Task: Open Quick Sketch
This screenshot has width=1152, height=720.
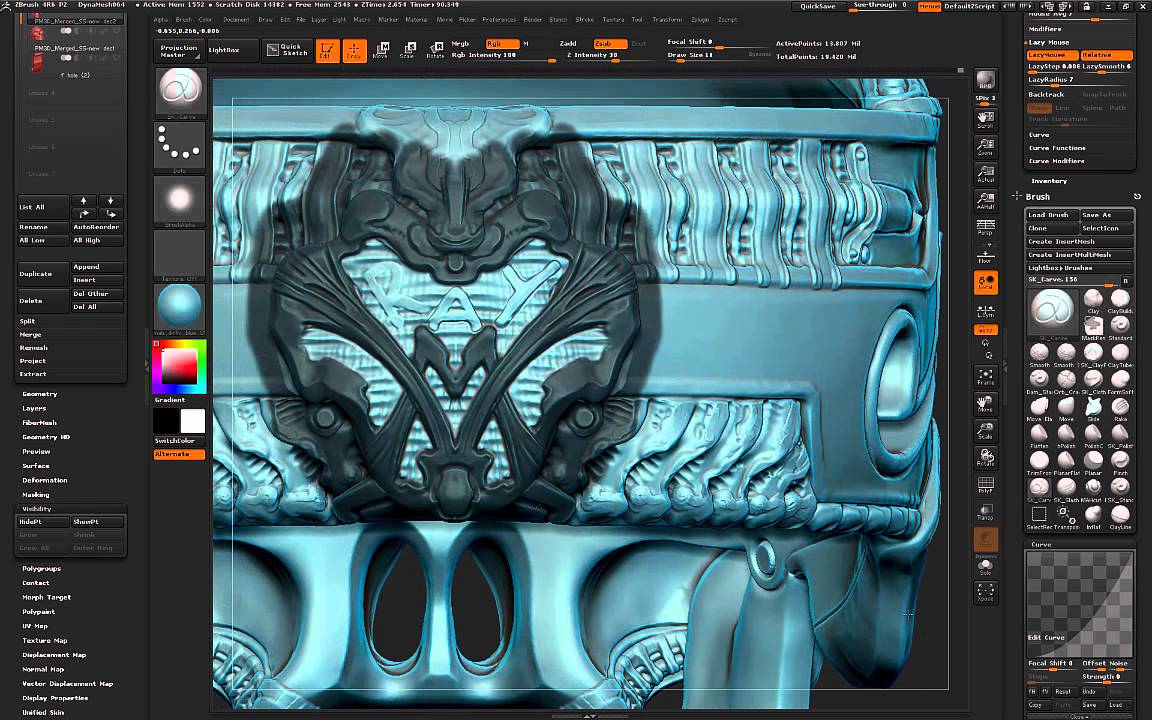Action: 287,50
